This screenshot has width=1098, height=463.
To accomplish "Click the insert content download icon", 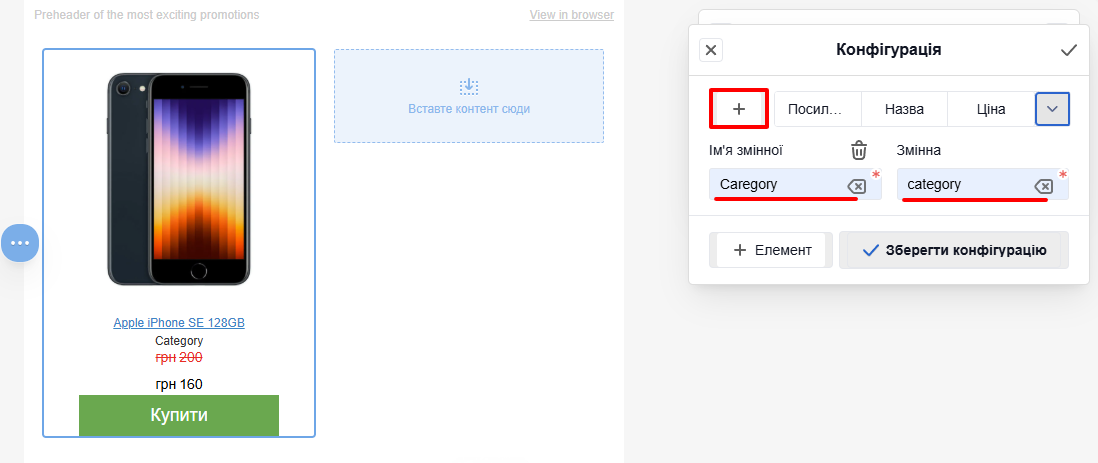I will pyautogui.click(x=468, y=86).
